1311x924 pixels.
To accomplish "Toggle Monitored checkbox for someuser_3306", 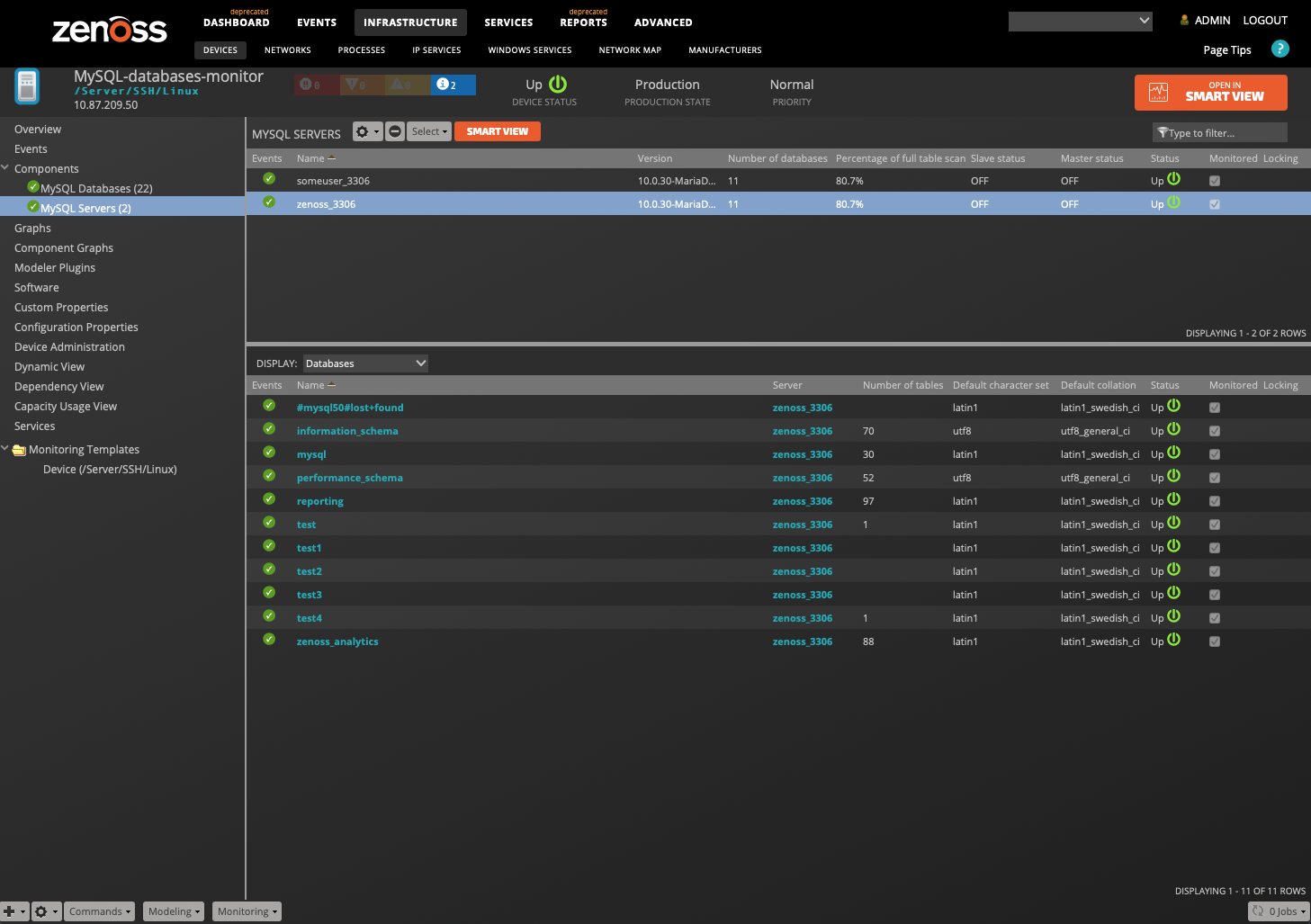I will pos(1215,181).
